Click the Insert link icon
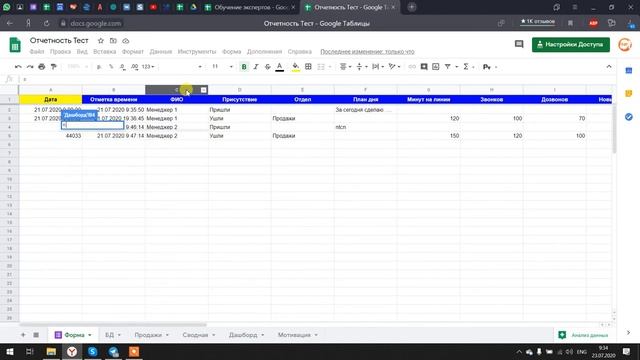The image size is (640, 360). click(412, 67)
